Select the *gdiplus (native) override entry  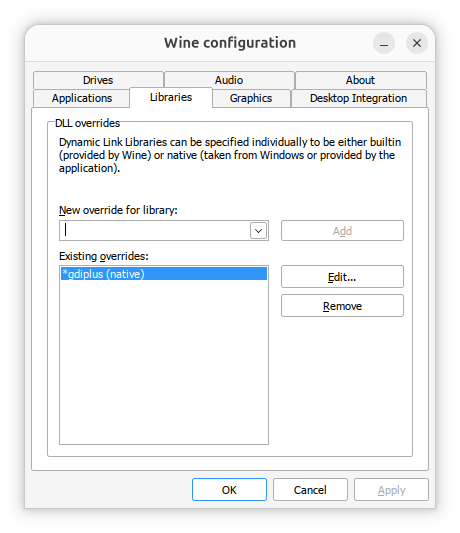point(164,274)
